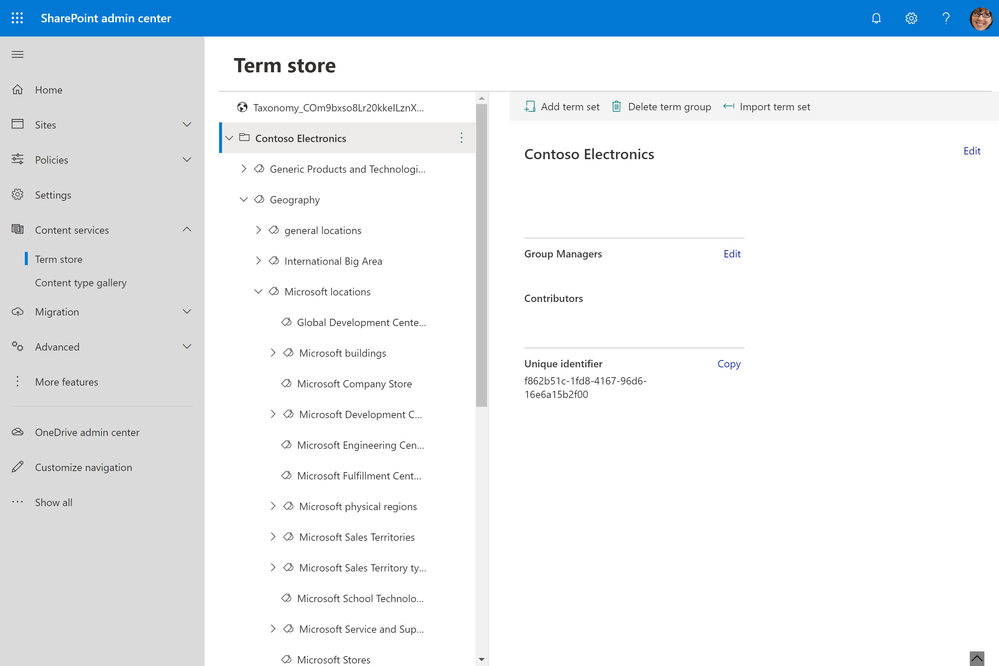
Task: Open the user profile picture
Action: (x=981, y=18)
